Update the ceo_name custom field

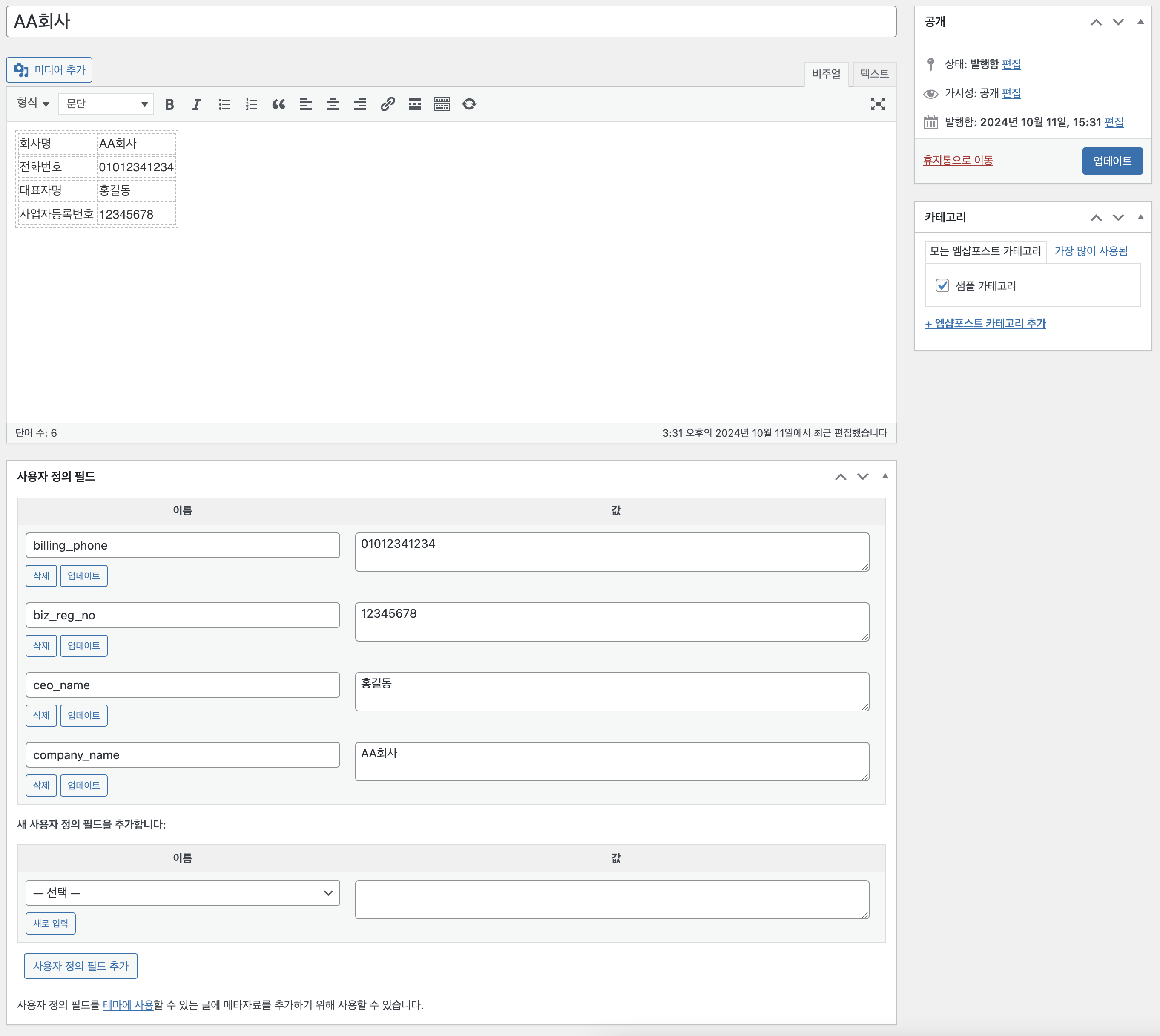click(x=83, y=716)
